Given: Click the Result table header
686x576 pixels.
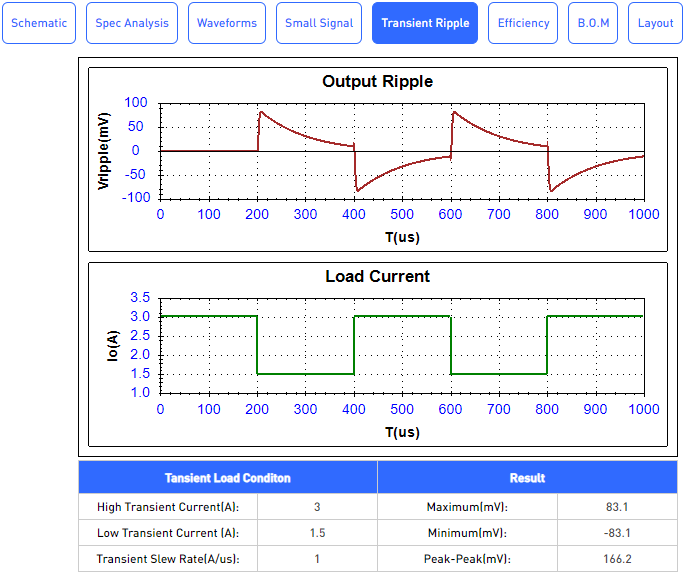Looking at the screenshot, I should [527, 477].
